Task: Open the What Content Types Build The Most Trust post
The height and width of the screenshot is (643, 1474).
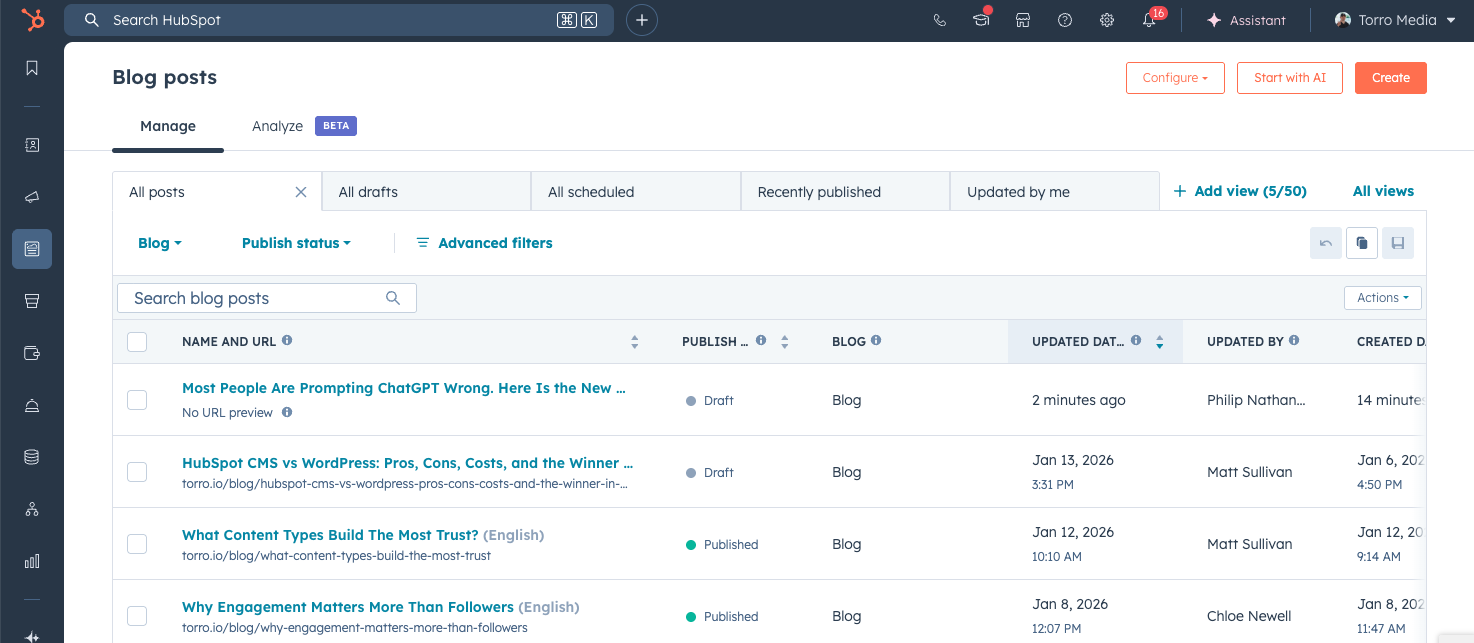Action: click(x=330, y=535)
